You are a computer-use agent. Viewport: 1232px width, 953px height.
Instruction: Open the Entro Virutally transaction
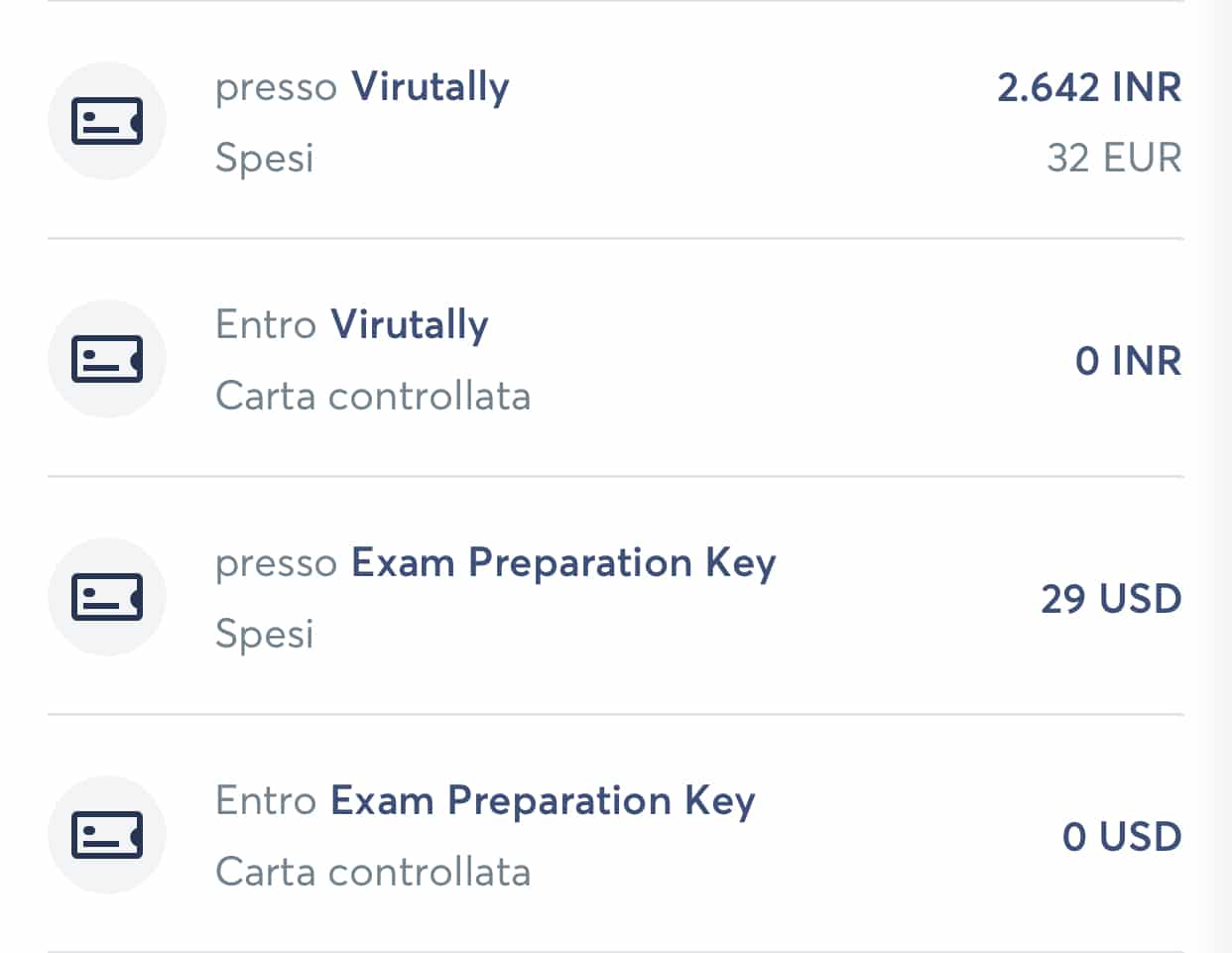pyautogui.click(x=615, y=358)
